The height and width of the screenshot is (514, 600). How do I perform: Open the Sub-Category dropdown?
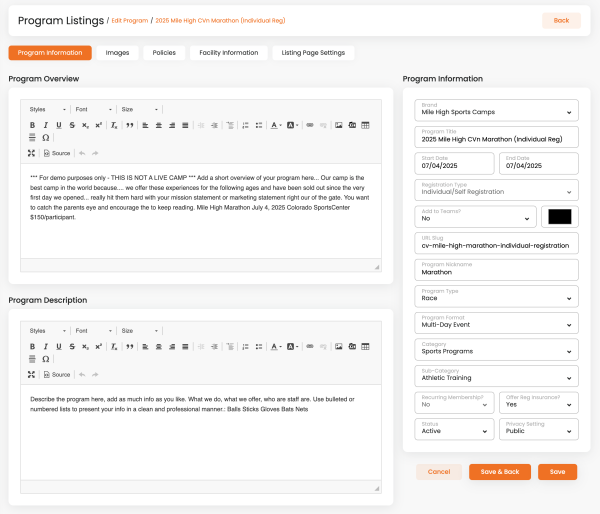(496, 376)
